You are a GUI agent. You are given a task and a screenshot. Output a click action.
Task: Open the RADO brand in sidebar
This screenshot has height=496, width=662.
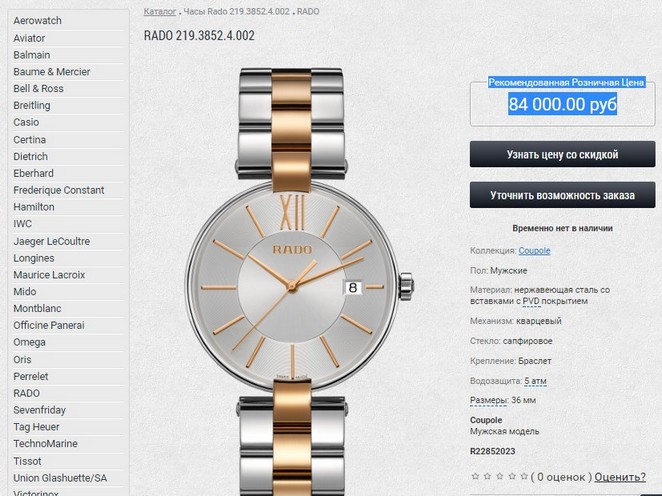point(27,393)
